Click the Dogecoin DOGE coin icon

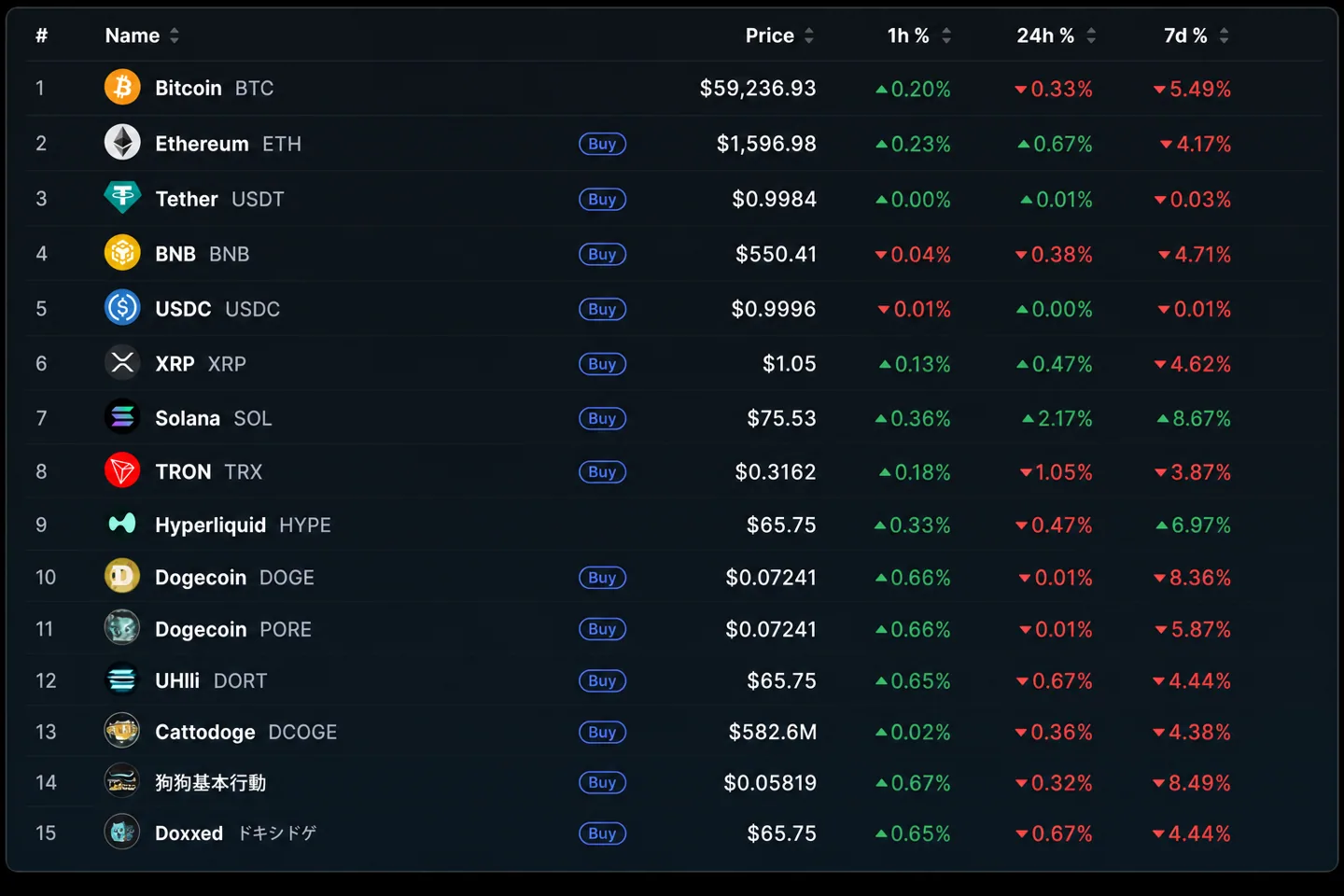click(122, 577)
